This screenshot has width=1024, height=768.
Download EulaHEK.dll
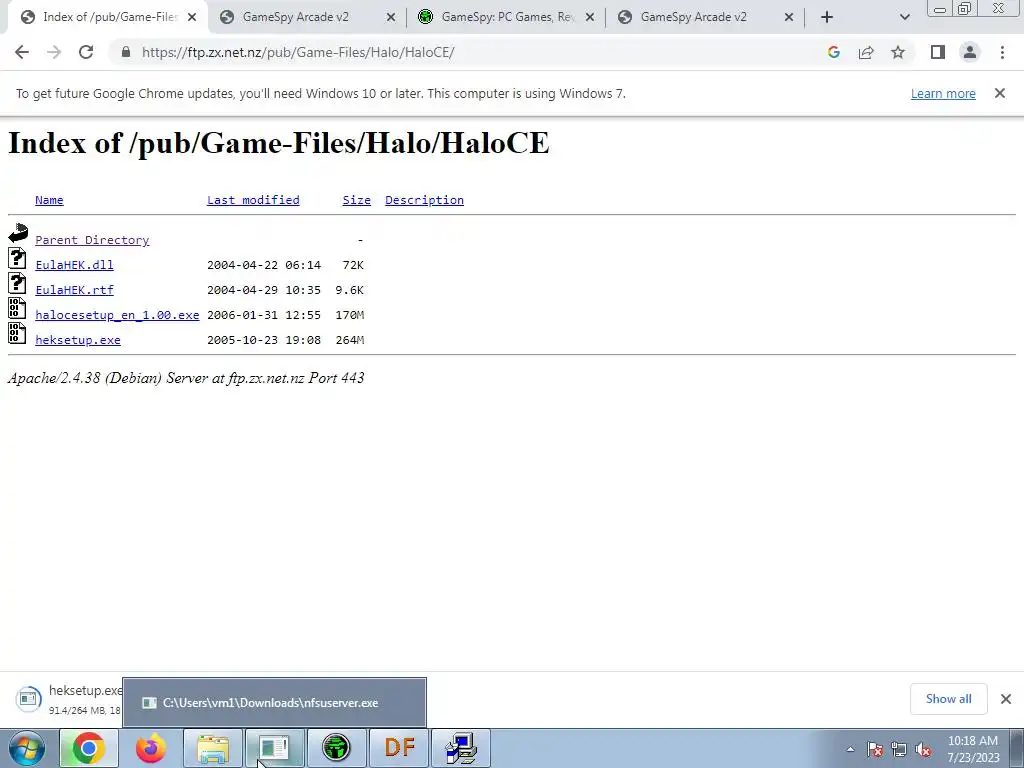click(74, 264)
